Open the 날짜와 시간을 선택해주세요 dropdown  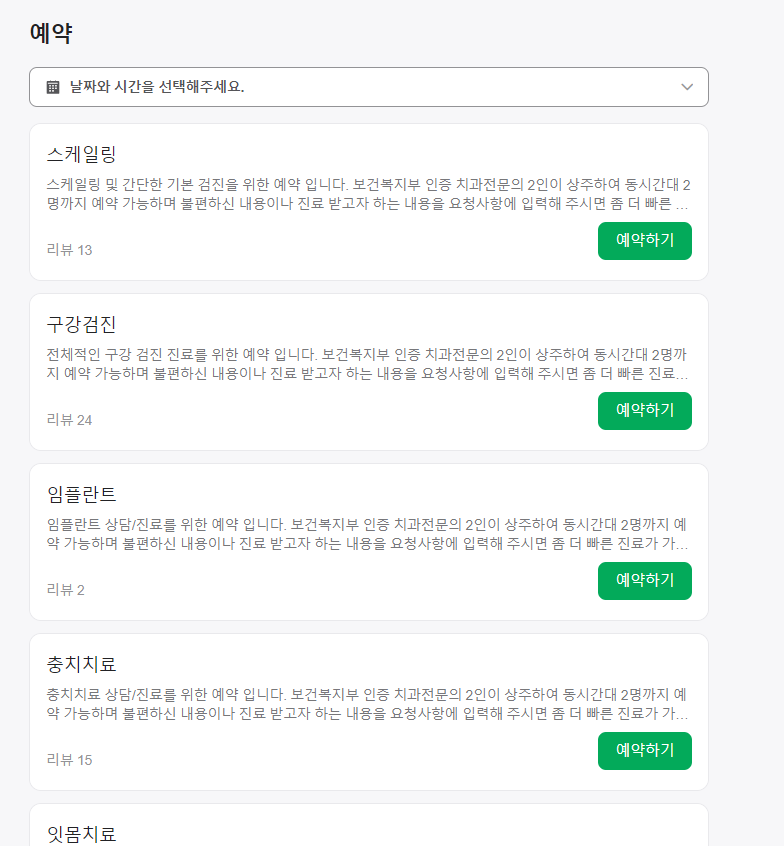369,87
